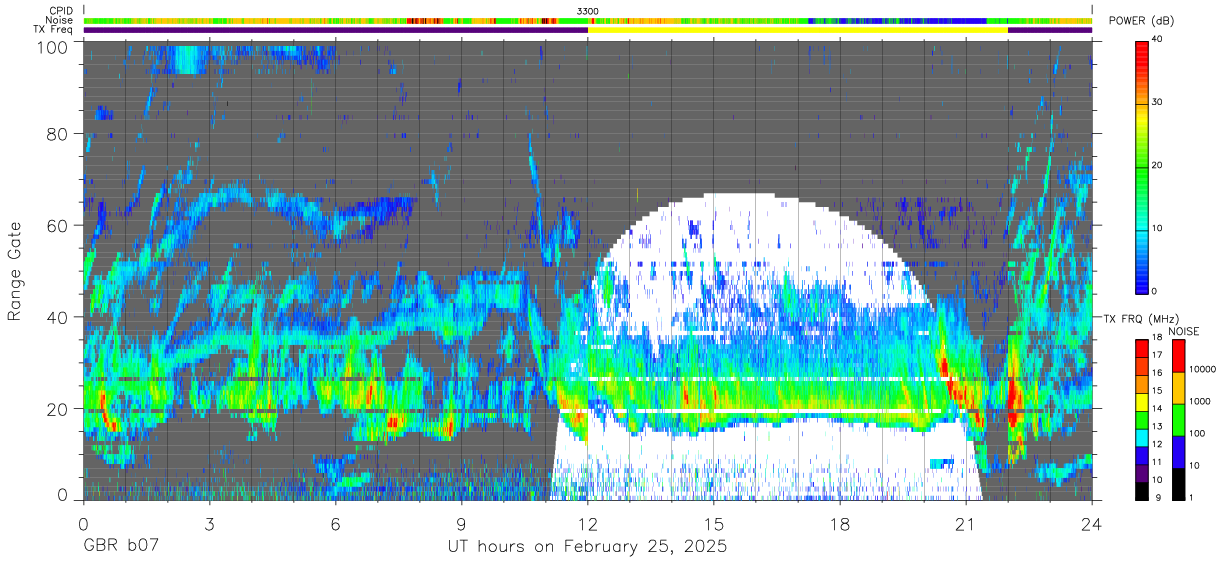Viewport: 1228px width, 567px height.
Task: Click the TX FRQ (MHz) color scale
Action: tap(1142, 419)
